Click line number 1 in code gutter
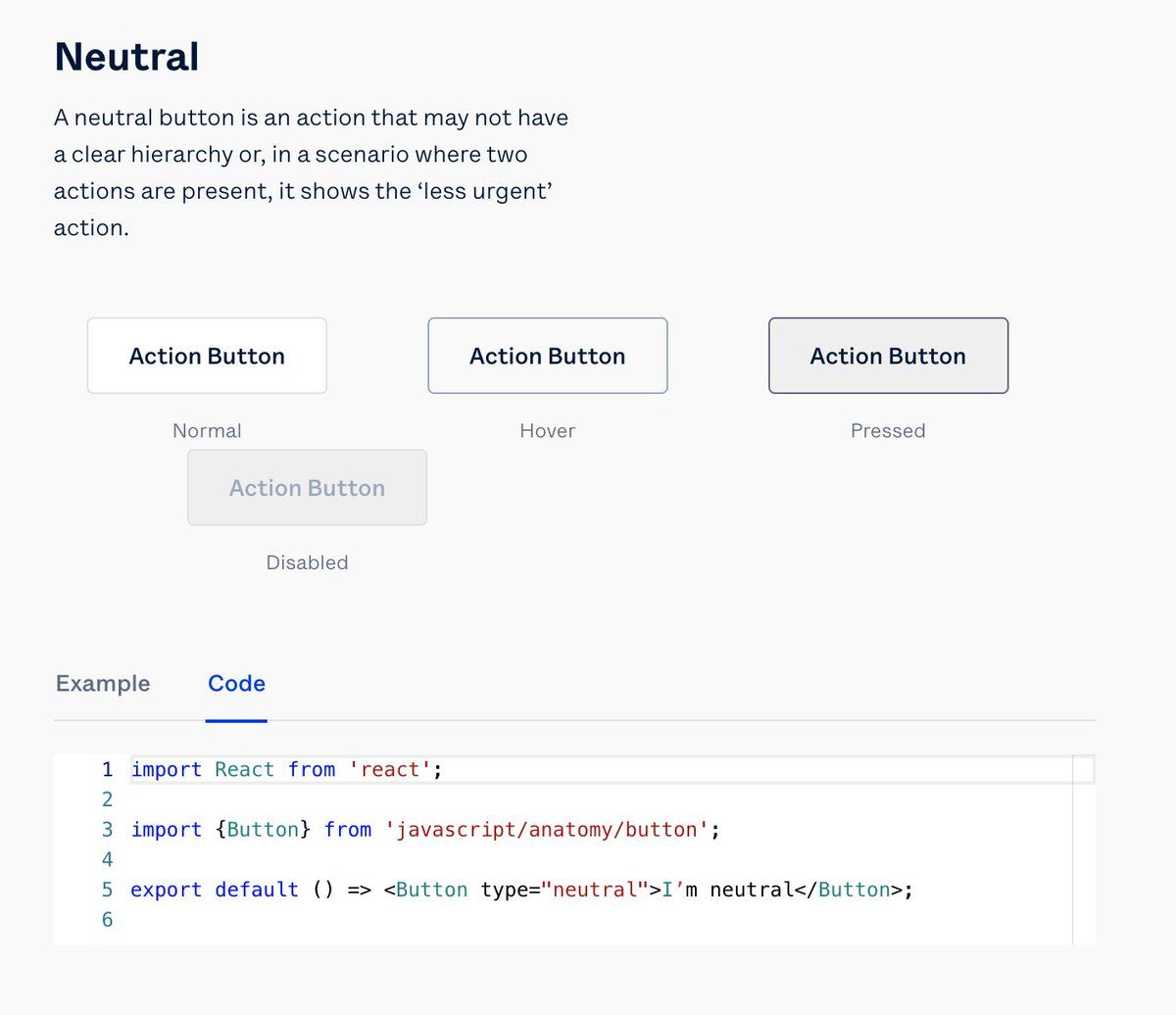 [107, 770]
